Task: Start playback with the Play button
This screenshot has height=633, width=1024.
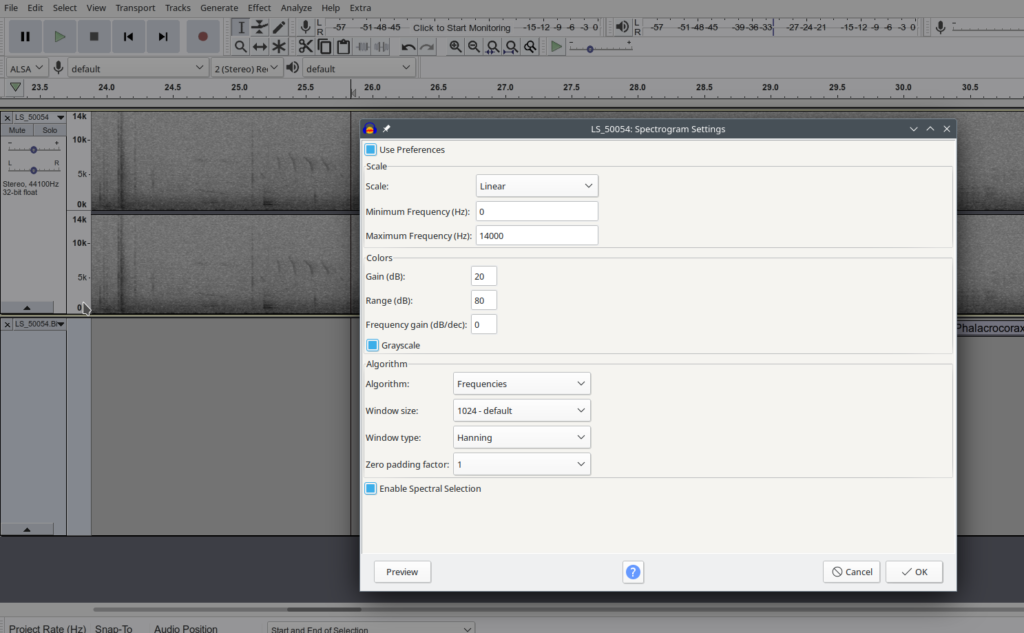Action: pos(59,37)
